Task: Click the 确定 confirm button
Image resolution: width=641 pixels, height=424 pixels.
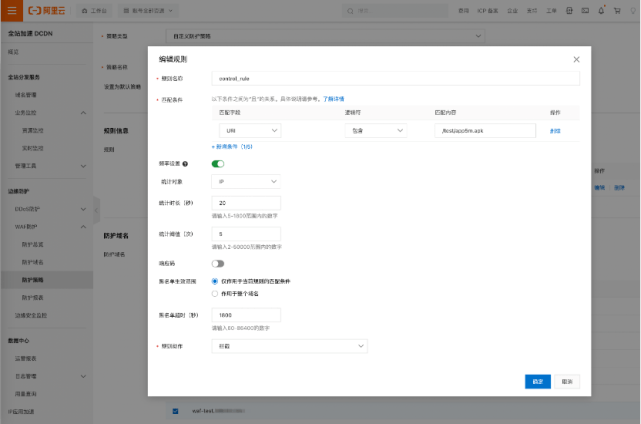Action: click(537, 381)
